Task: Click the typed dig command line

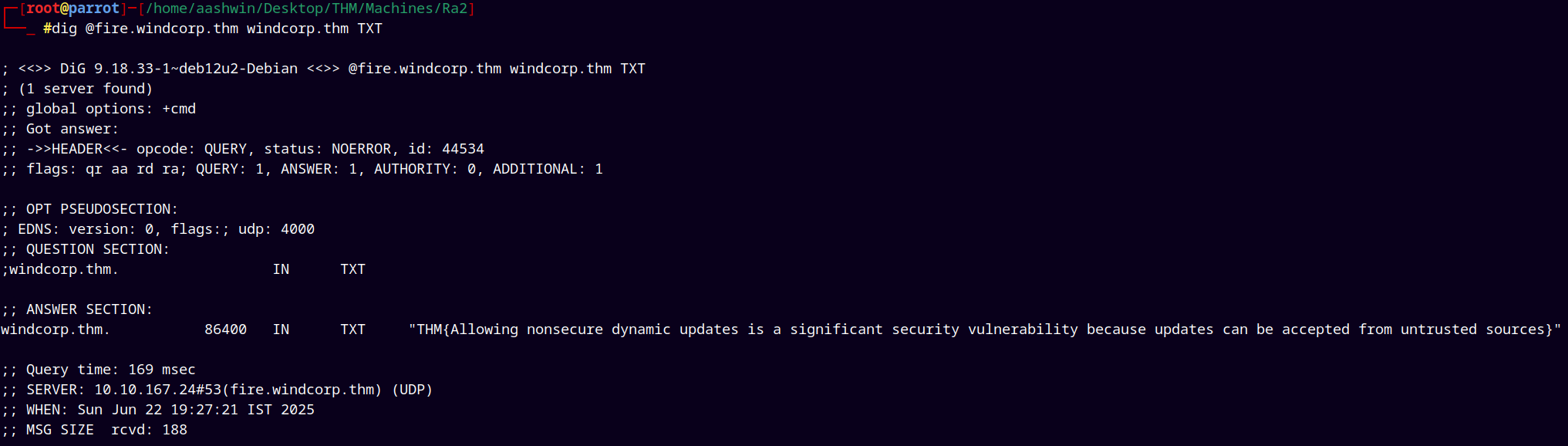Action: click(x=213, y=29)
